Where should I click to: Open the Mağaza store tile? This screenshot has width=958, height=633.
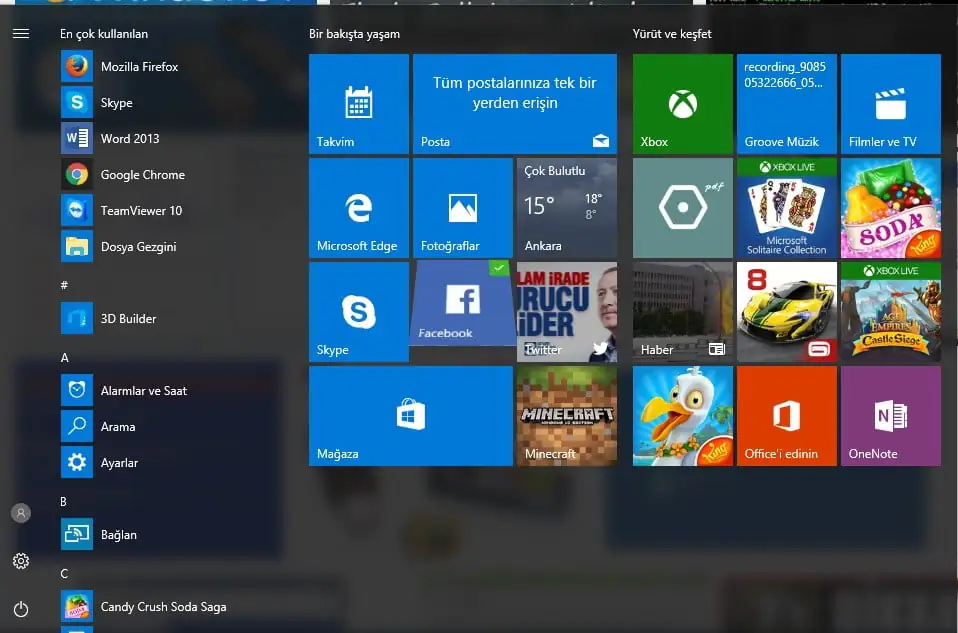pyautogui.click(x=410, y=416)
